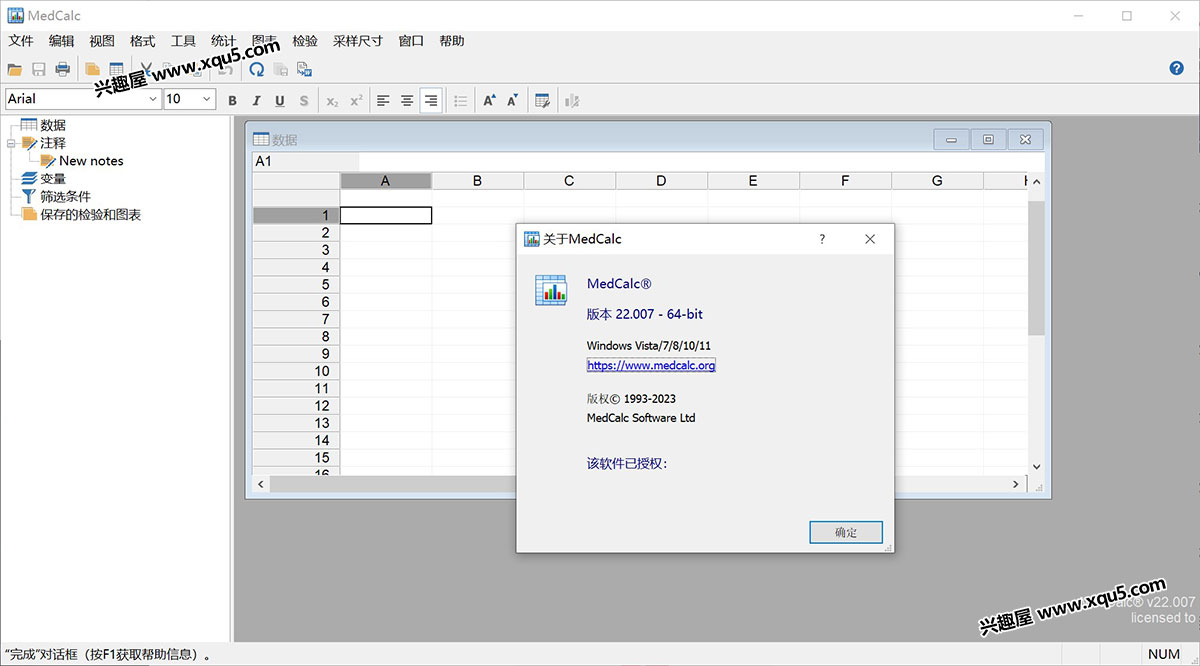Image resolution: width=1200 pixels, height=666 pixels.
Task: Select the 保存的检验和图表 tree node
Action: [x=90, y=215]
